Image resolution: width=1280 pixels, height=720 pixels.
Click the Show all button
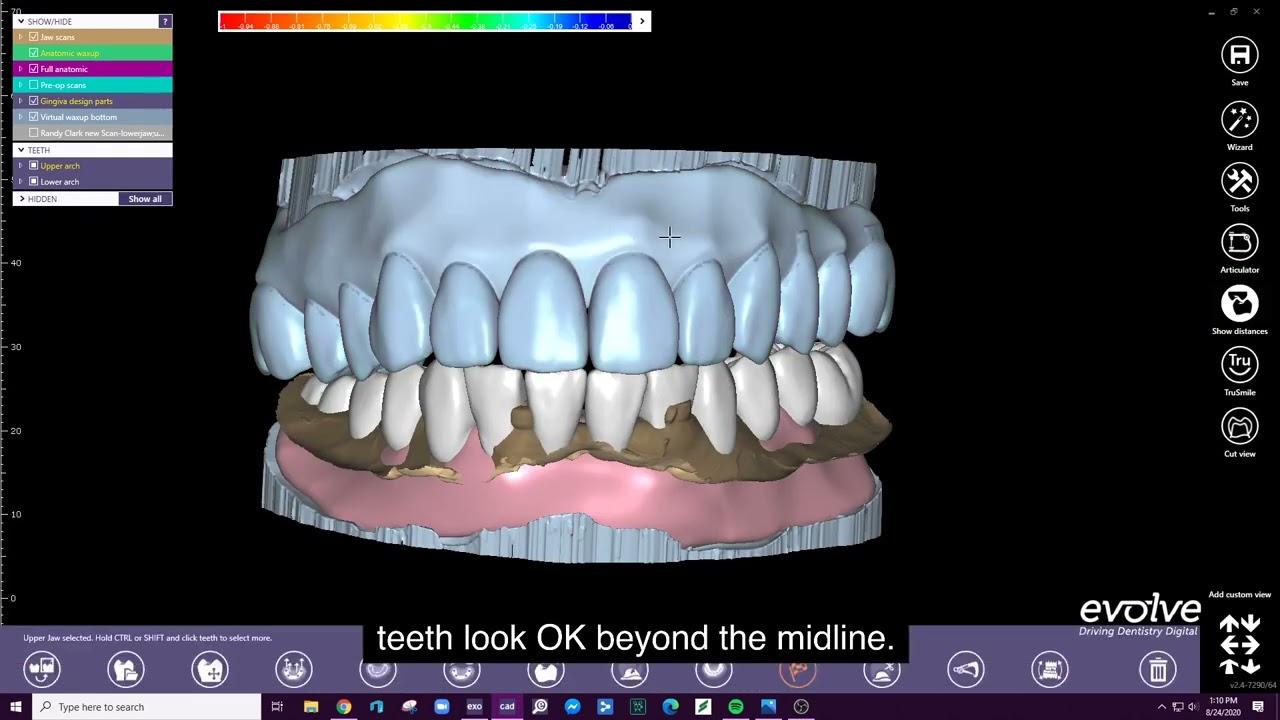[145, 199]
